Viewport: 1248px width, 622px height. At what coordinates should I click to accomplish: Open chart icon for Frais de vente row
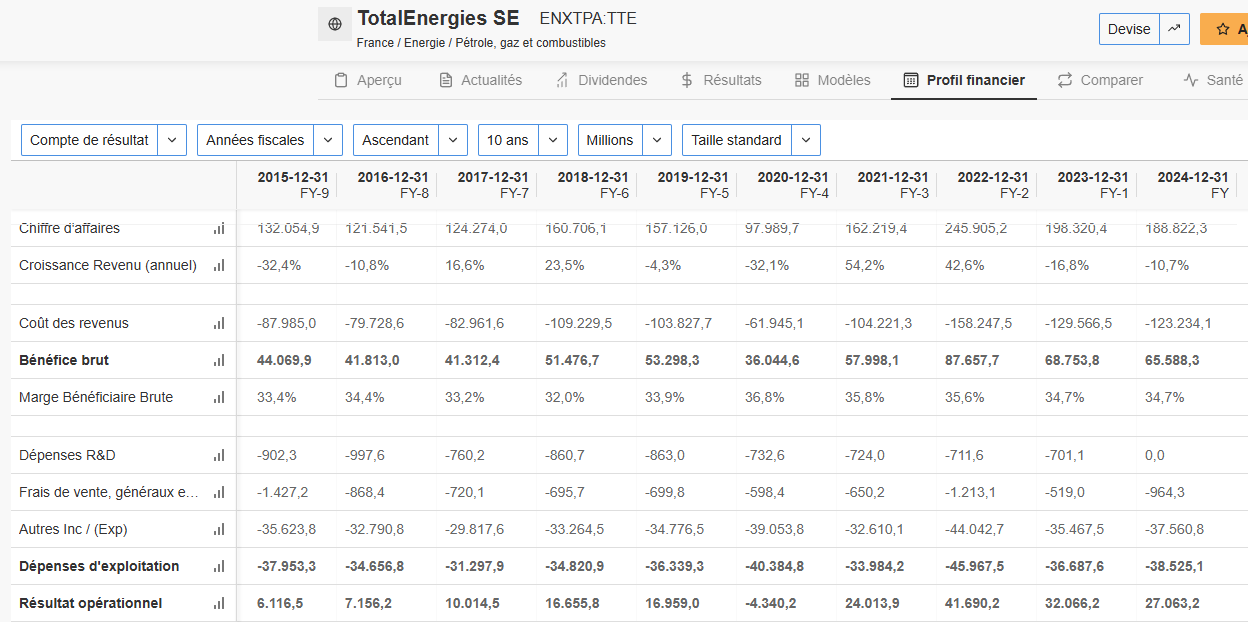point(218,492)
